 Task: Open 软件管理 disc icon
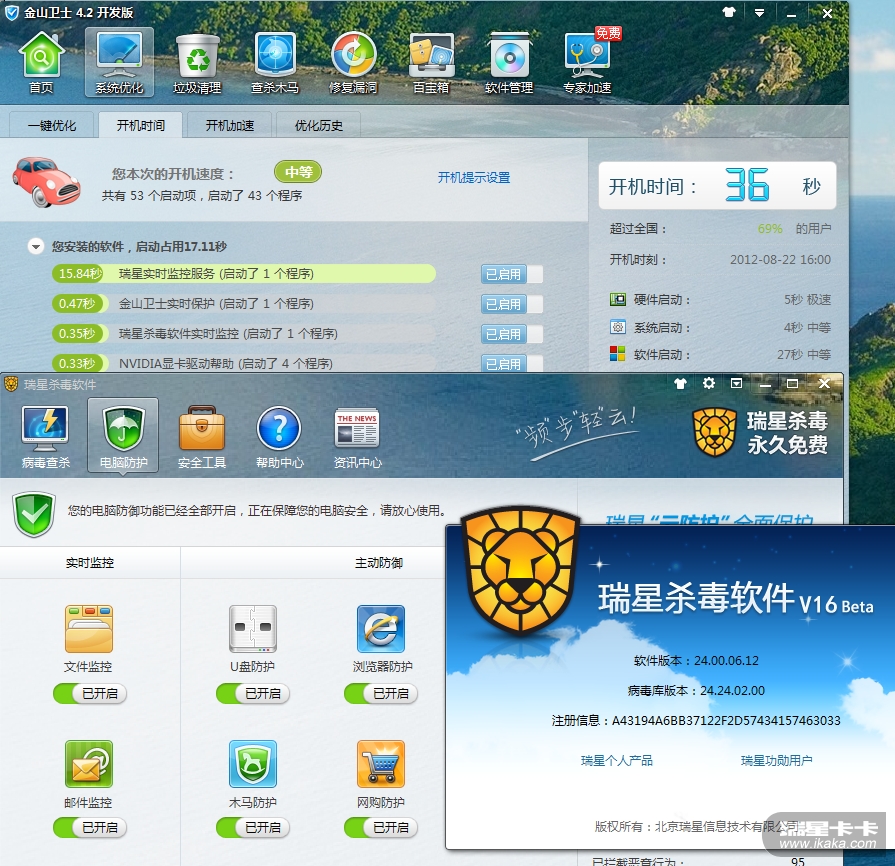(509, 62)
